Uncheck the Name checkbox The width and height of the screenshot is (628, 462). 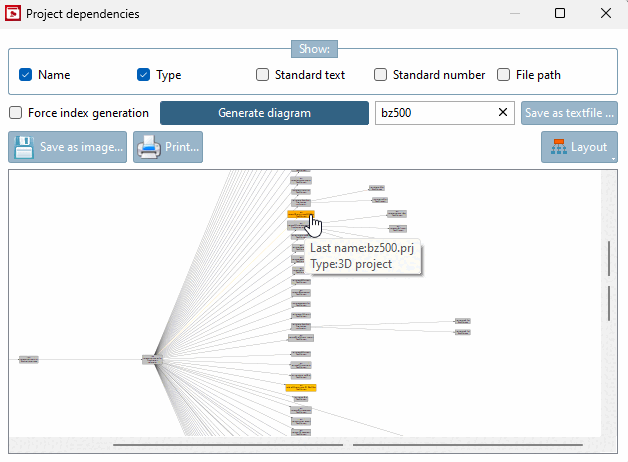tap(26, 75)
